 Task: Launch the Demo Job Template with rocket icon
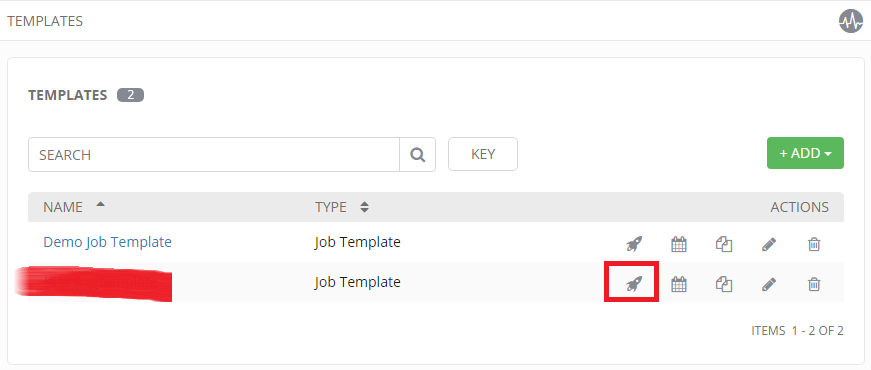coord(634,243)
